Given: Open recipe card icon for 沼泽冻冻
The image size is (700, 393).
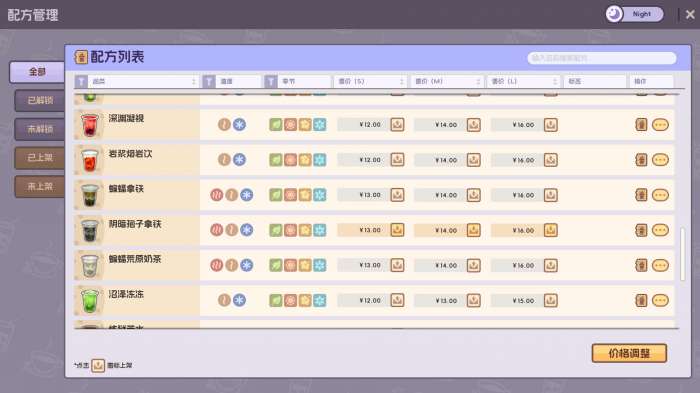Looking at the screenshot, I should [641, 300].
